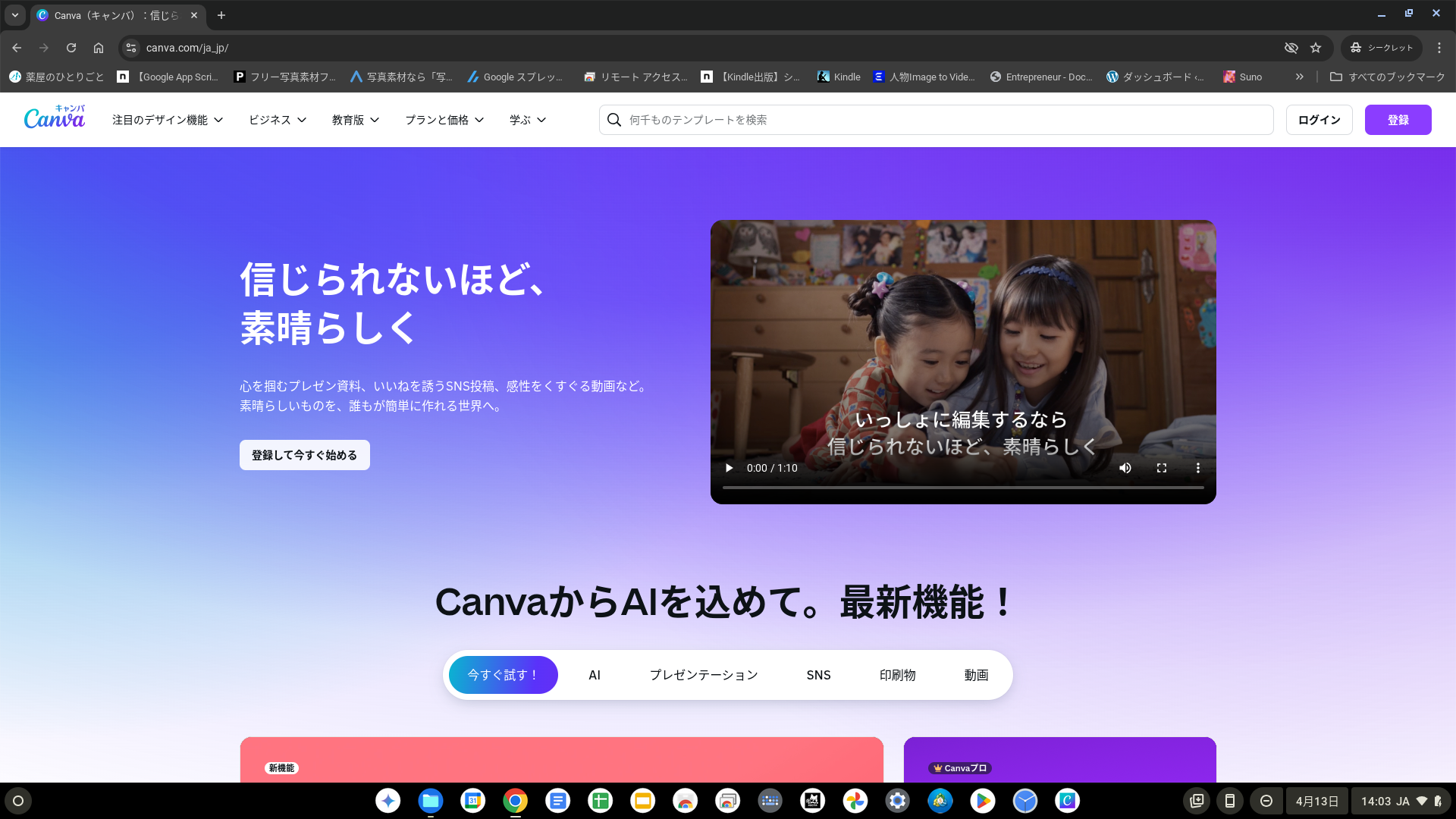1456x819 pixels.
Task: Click the ログイン button
Action: 1319,120
